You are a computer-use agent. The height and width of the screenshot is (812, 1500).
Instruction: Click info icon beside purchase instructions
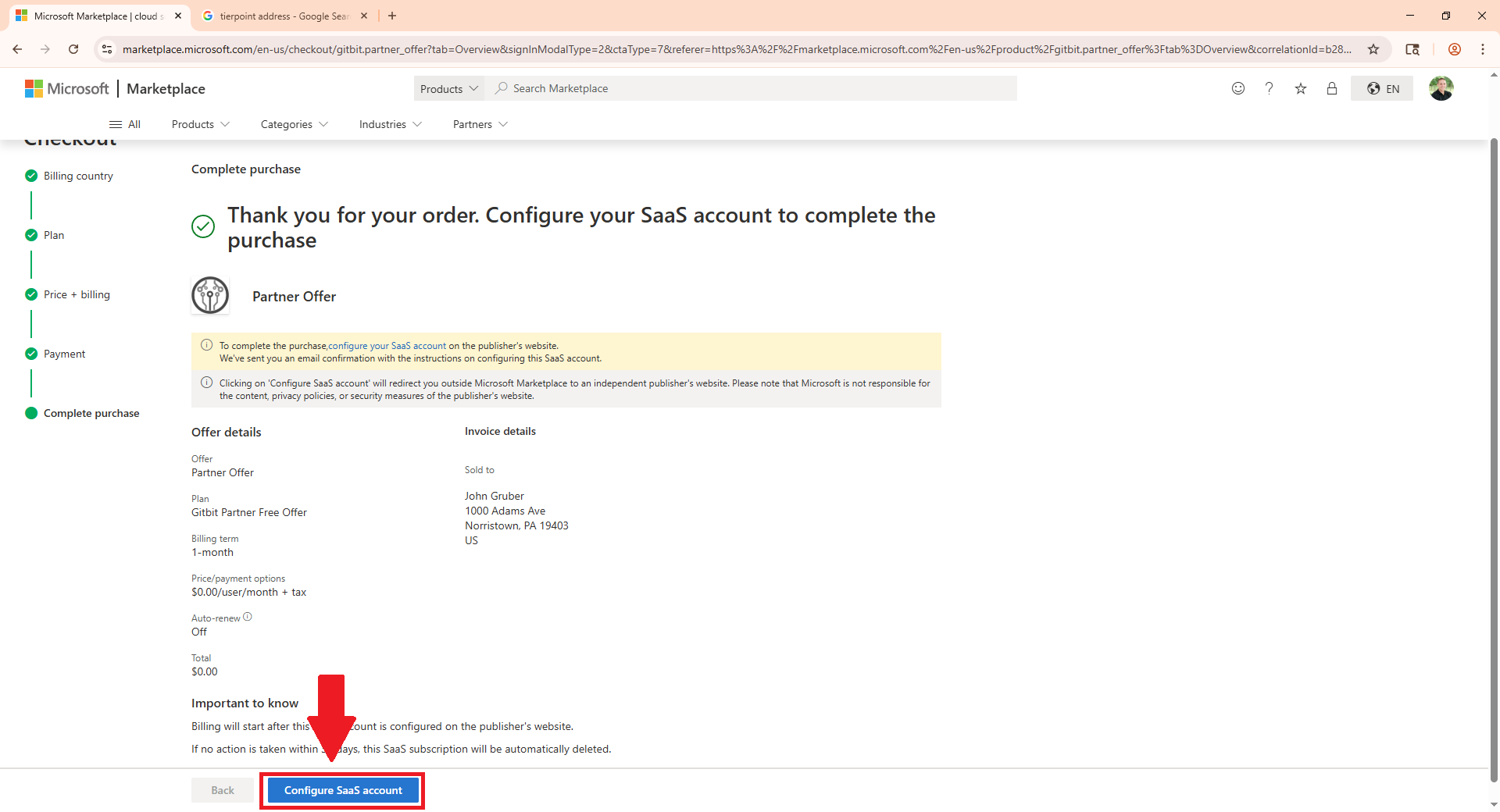207,345
